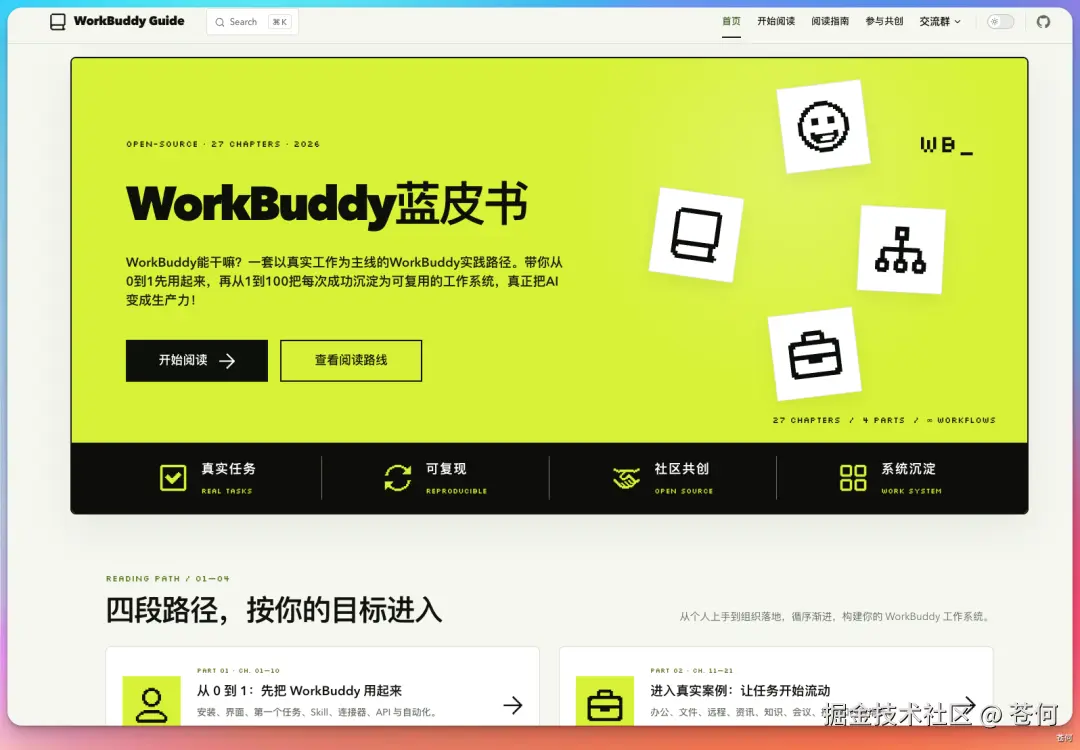Click the WB_ pixel logo in the hero

coord(947,145)
